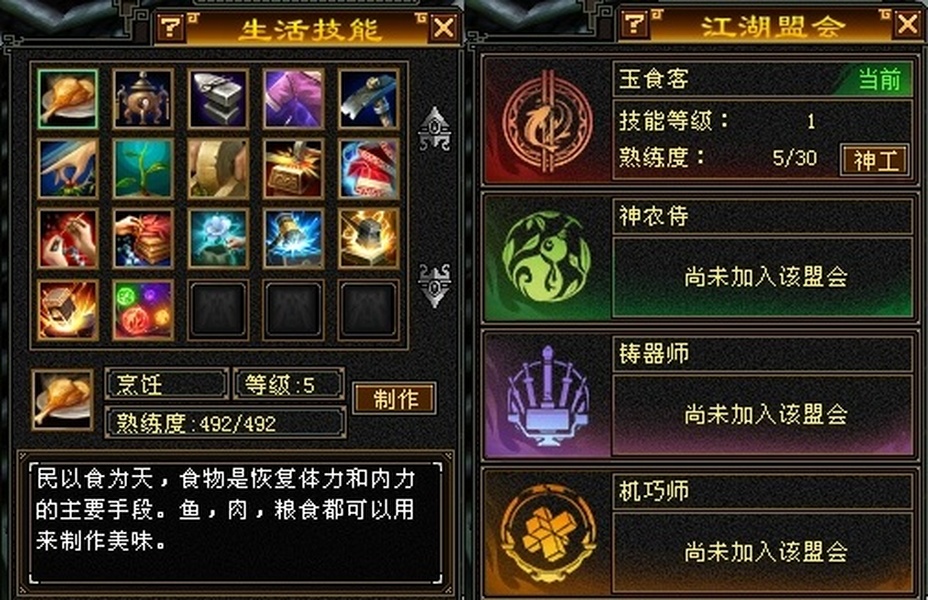The width and height of the screenshot is (928, 600).
Task: Click the 制作 craft button
Action: (x=395, y=398)
